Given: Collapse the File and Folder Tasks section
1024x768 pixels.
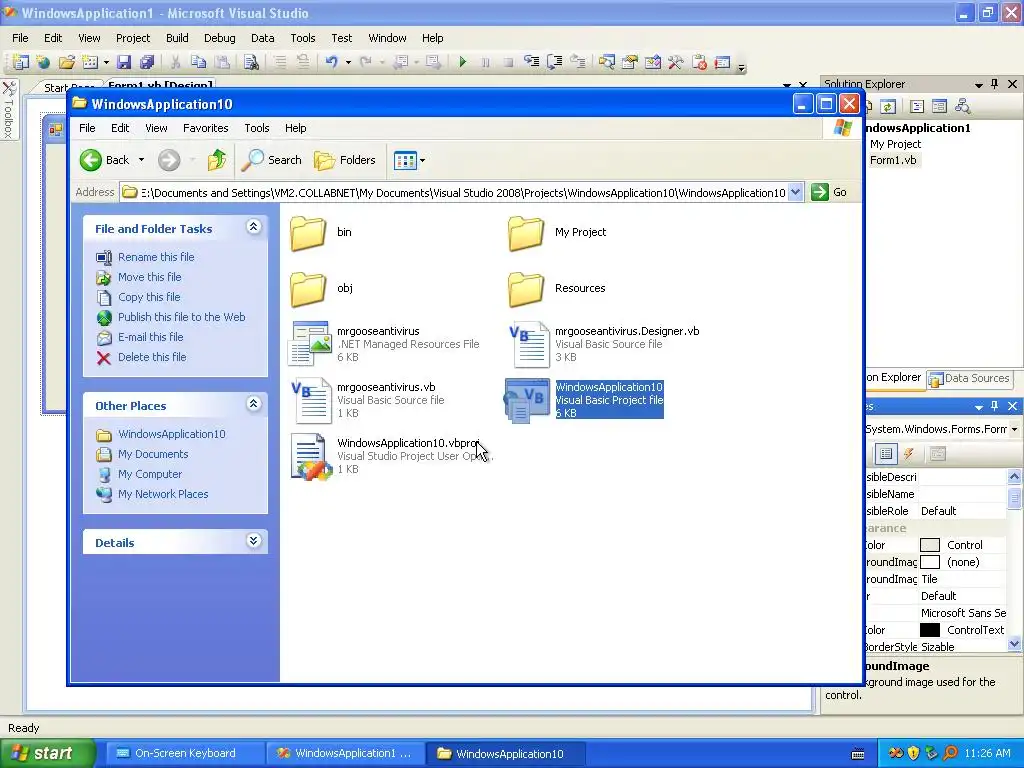Looking at the screenshot, I should click(x=253, y=227).
